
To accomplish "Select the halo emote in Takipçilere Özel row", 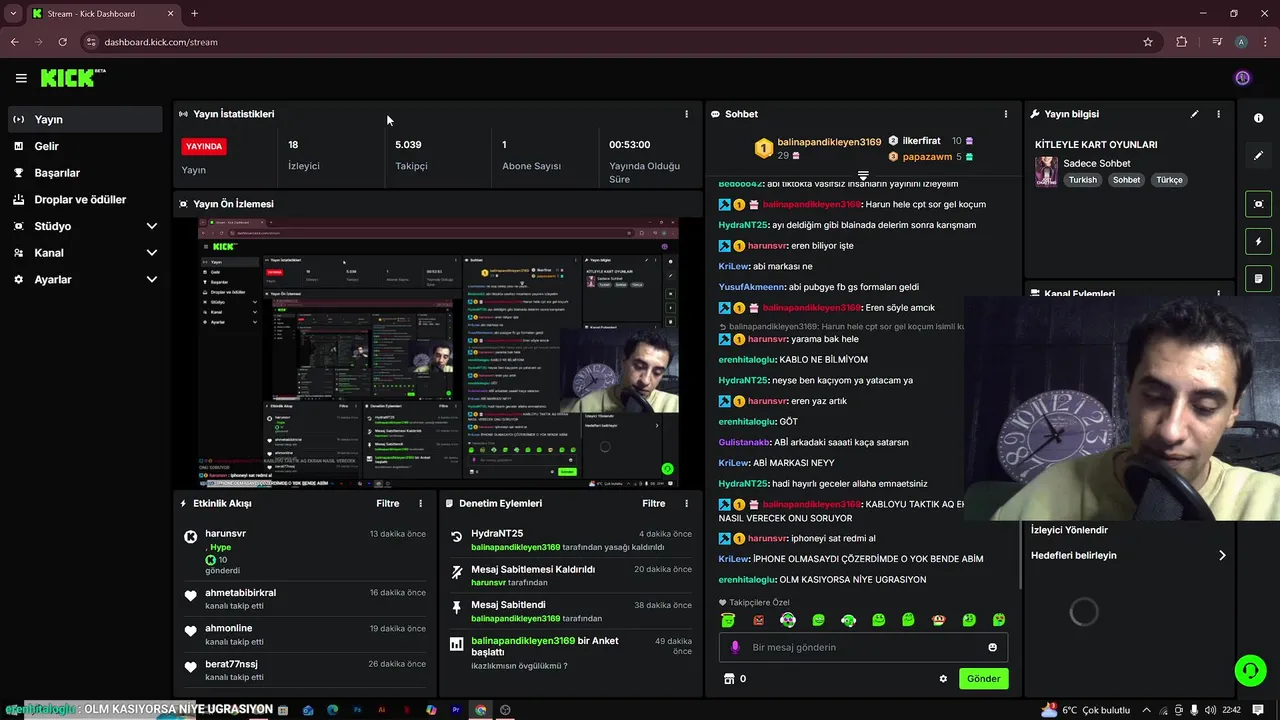I will pyautogui.click(x=728, y=620).
